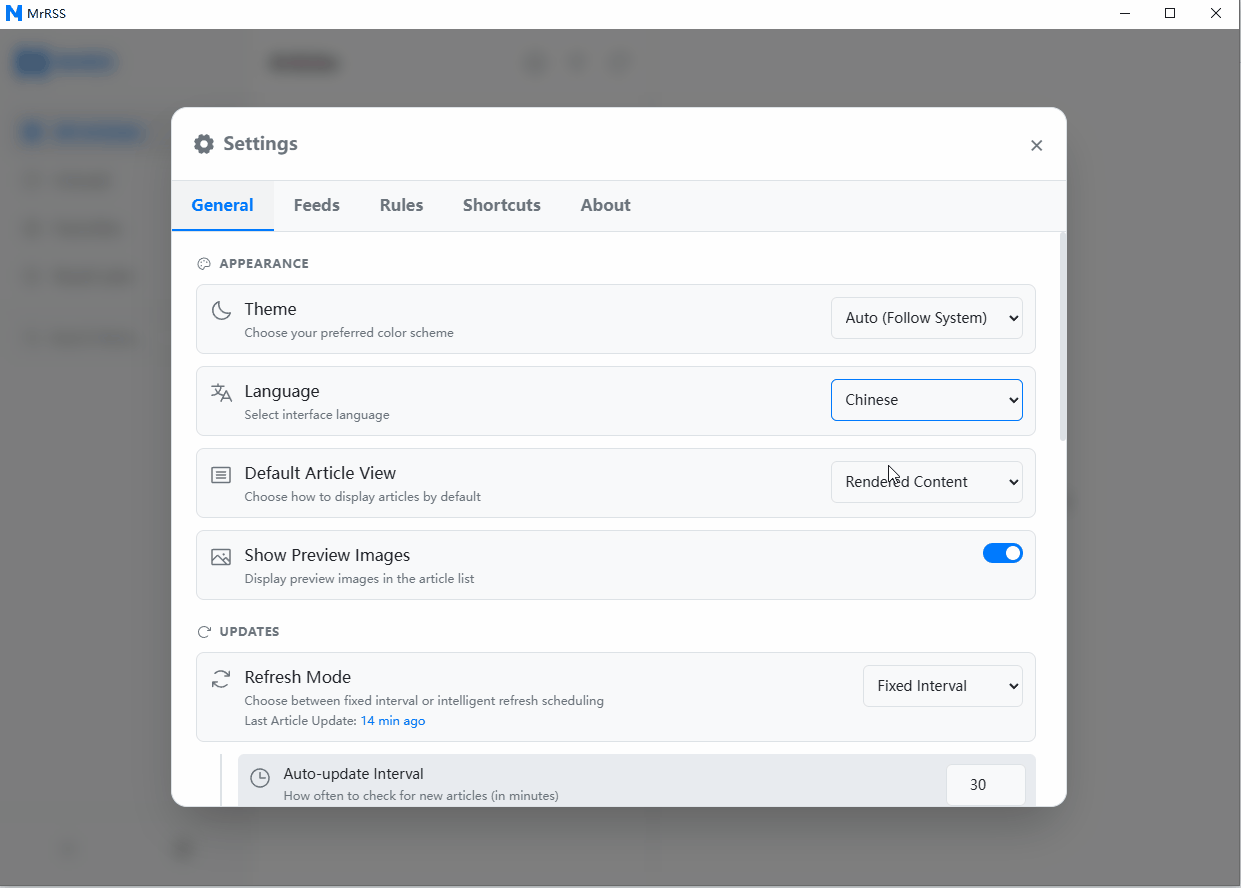Disable the Show Preview Images toggle
Viewport: 1241px width, 888px height.
coord(1002,553)
